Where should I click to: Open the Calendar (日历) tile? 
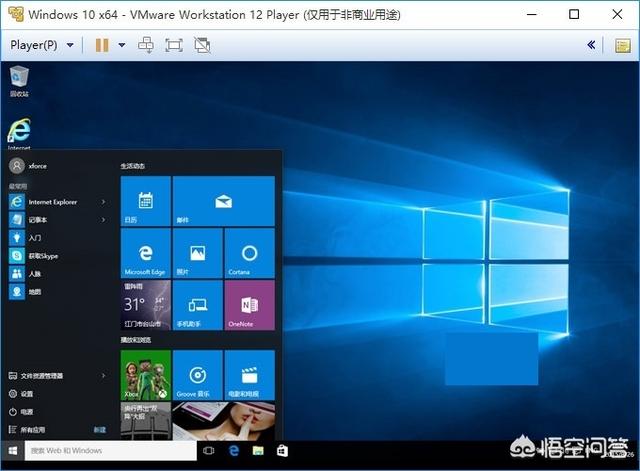tap(146, 201)
